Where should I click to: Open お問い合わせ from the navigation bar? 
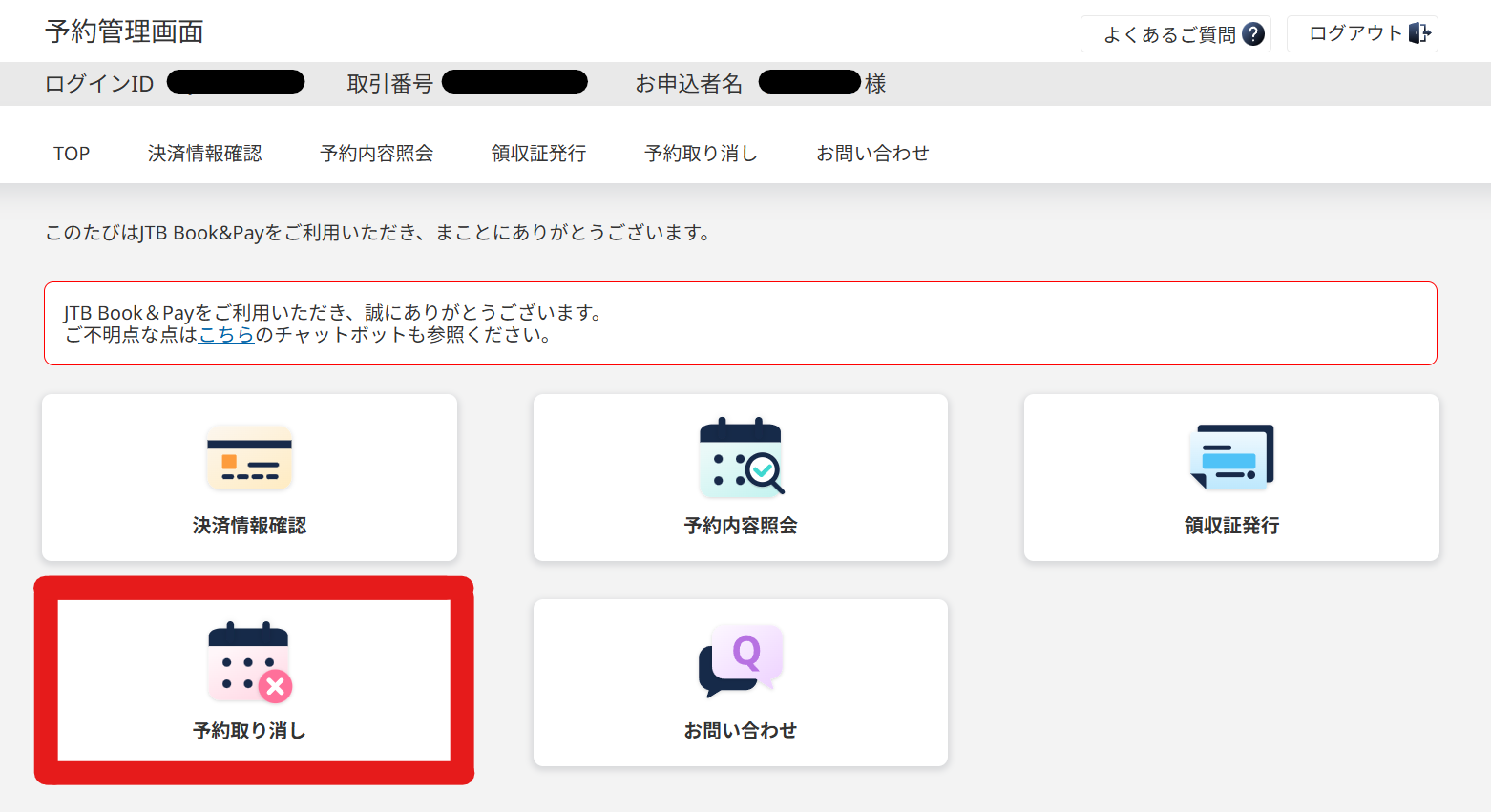tap(872, 154)
